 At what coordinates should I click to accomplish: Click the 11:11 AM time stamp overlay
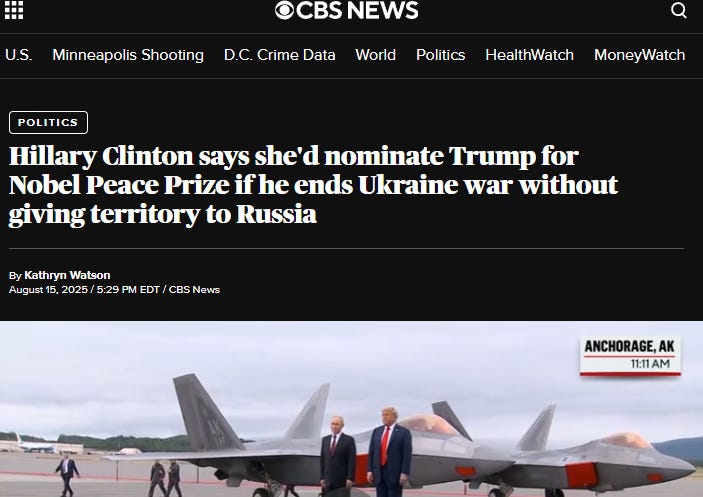coord(650,364)
